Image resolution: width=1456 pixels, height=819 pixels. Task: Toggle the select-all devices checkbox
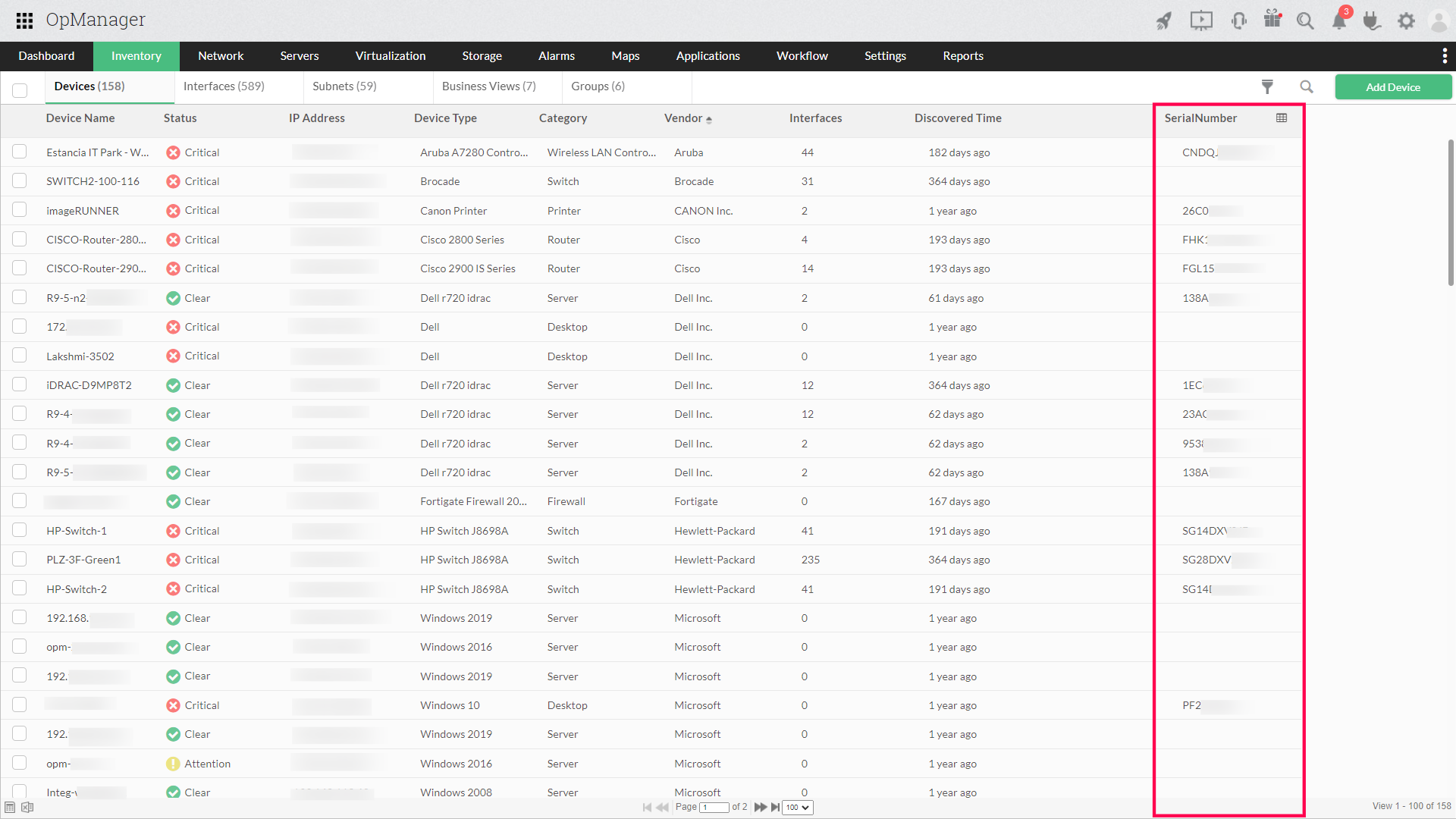click(x=20, y=90)
